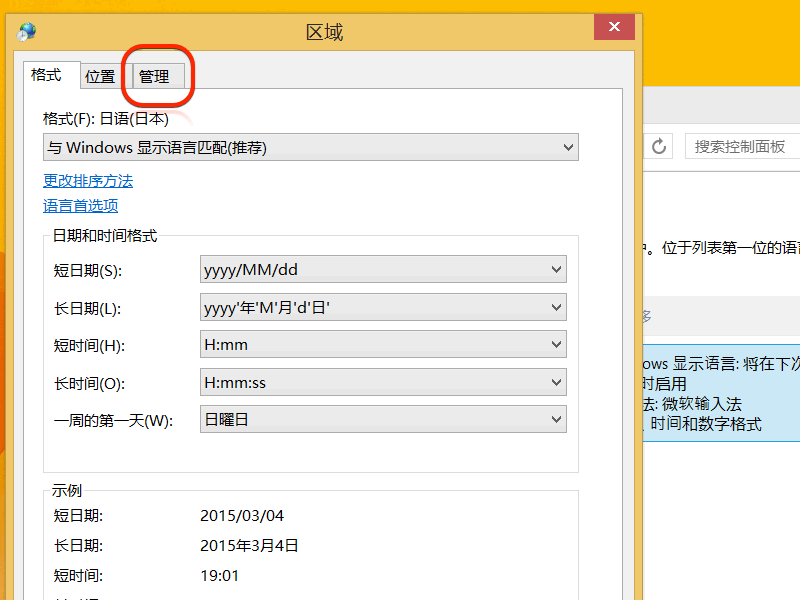Go to the 管理 tab
Viewport: 800px width, 600px height.
pyautogui.click(x=154, y=76)
